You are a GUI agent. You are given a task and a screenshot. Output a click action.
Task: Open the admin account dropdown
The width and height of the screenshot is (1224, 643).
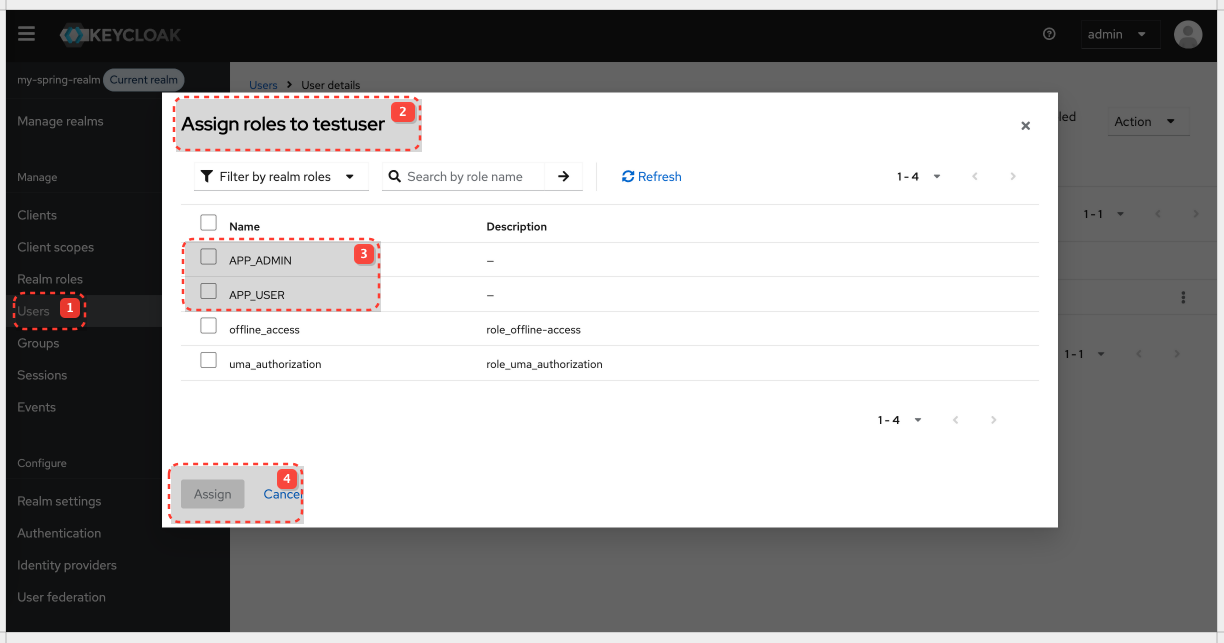[x=1120, y=33]
